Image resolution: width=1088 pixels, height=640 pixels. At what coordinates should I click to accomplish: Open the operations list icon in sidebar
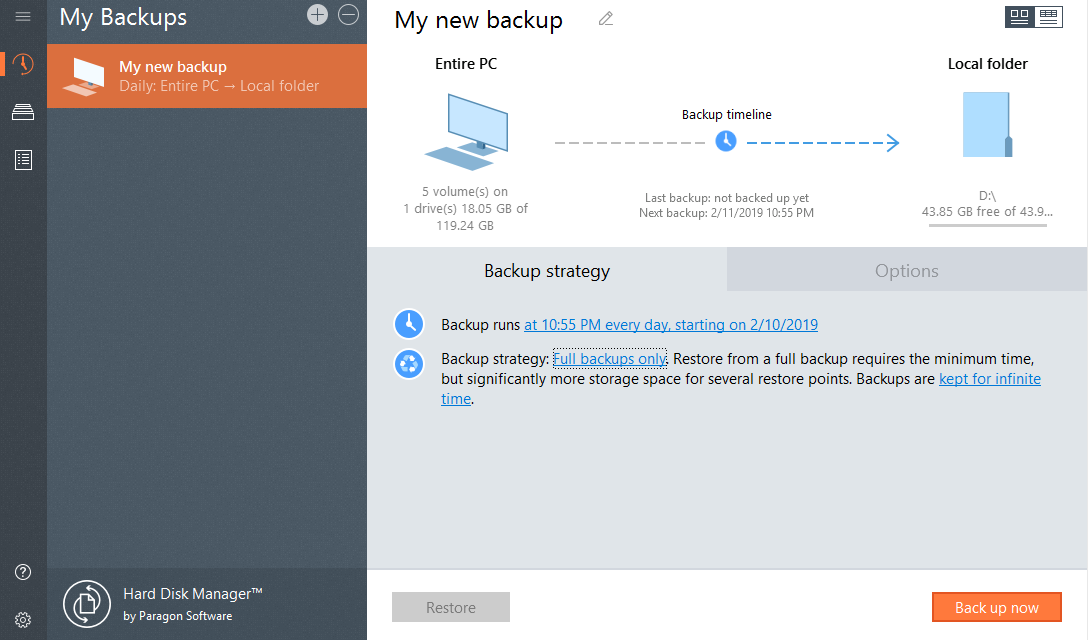coord(22,159)
